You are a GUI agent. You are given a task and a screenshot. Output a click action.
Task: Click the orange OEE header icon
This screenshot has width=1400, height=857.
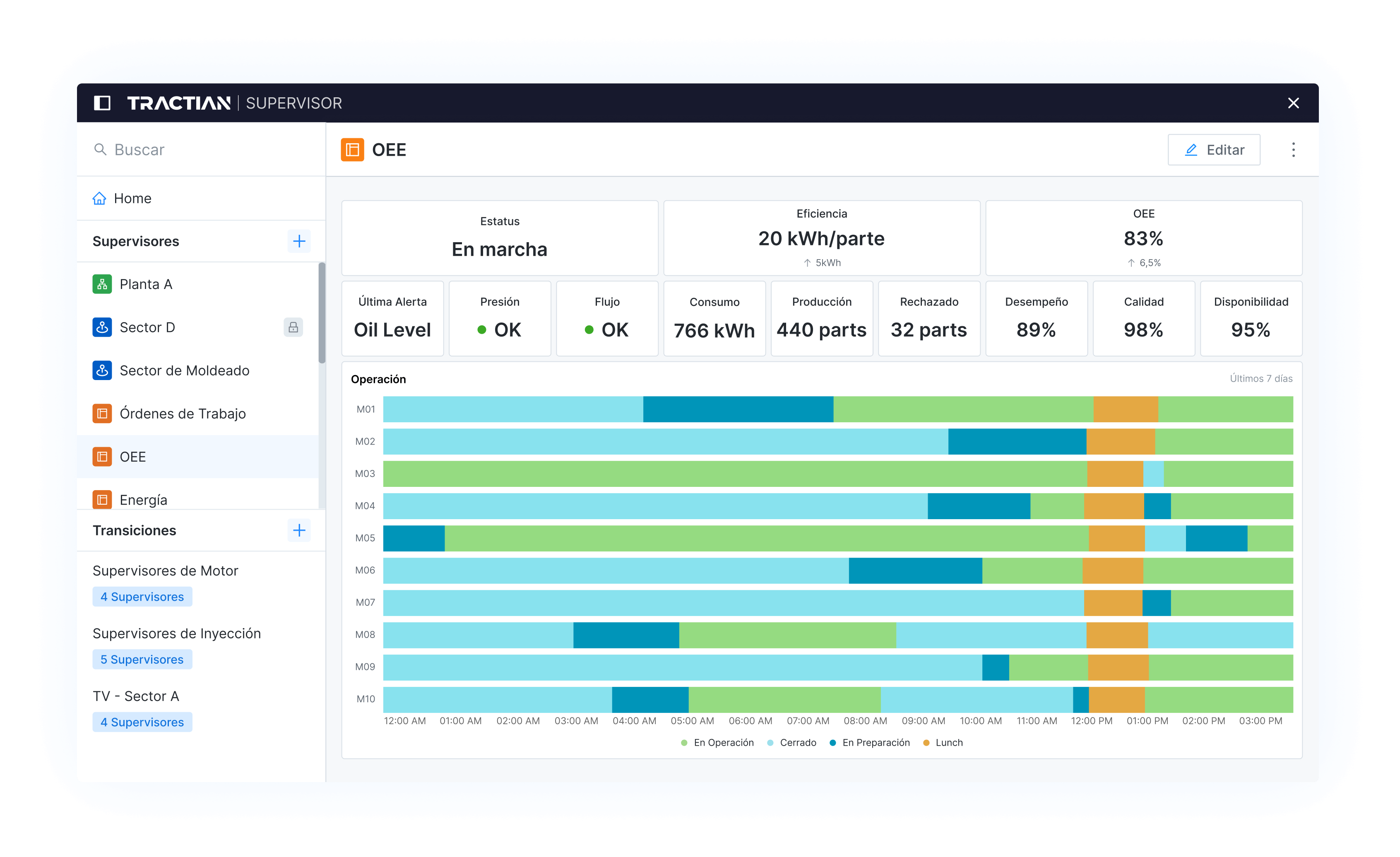click(352, 150)
